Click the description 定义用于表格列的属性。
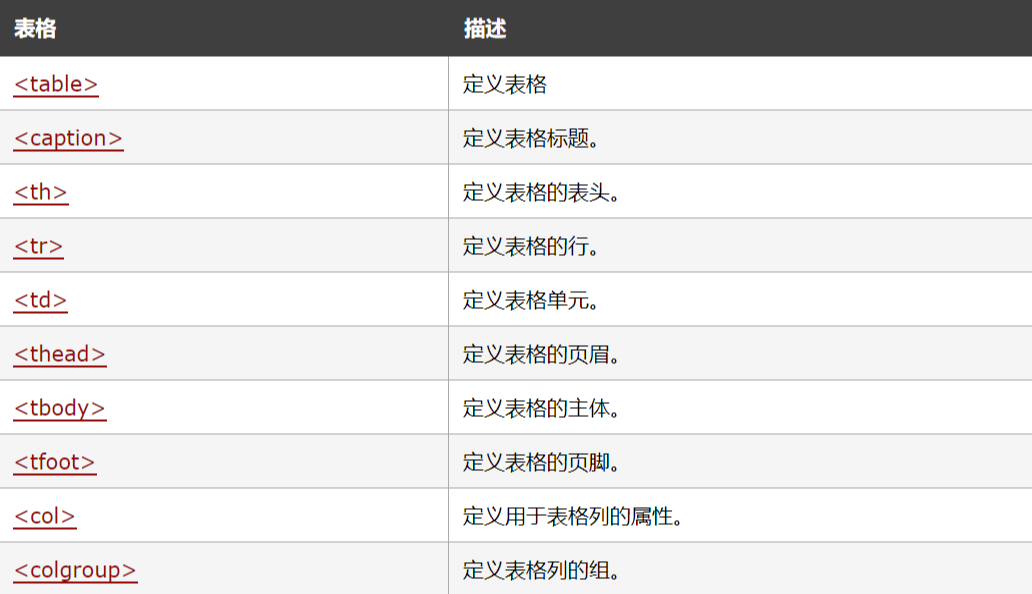This screenshot has width=1032, height=594. point(573,516)
